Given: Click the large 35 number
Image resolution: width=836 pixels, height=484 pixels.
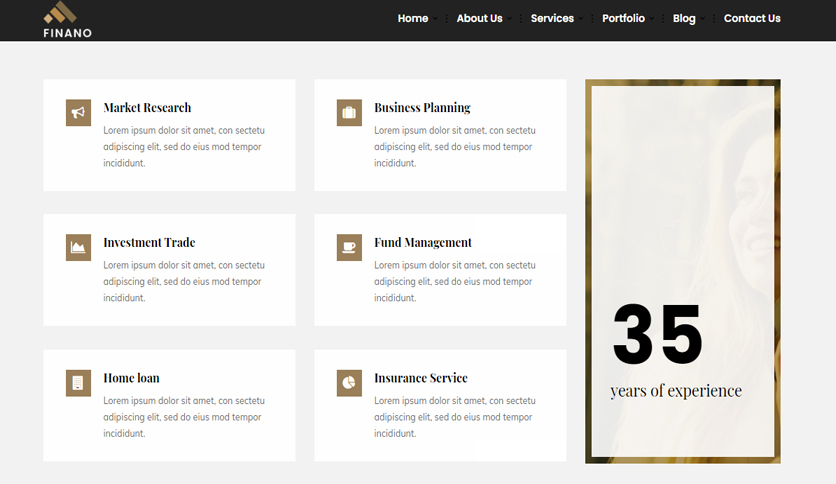Looking at the screenshot, I should pyautogui.click(x=657, y=334).
